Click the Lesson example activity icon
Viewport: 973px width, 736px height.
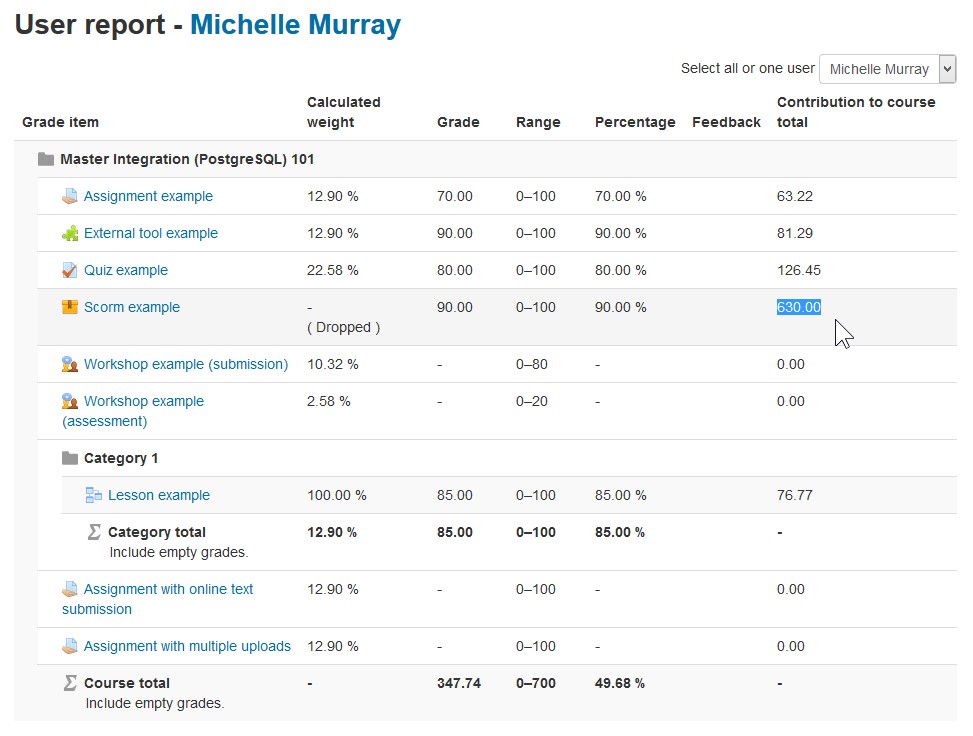(x=94, y=495)
